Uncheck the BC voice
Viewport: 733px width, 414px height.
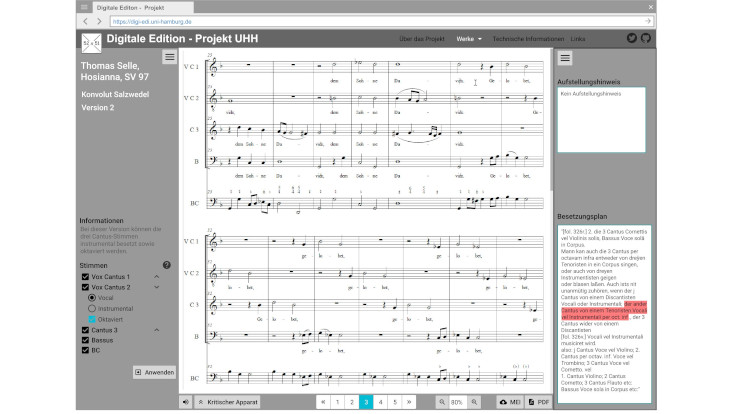85,350
